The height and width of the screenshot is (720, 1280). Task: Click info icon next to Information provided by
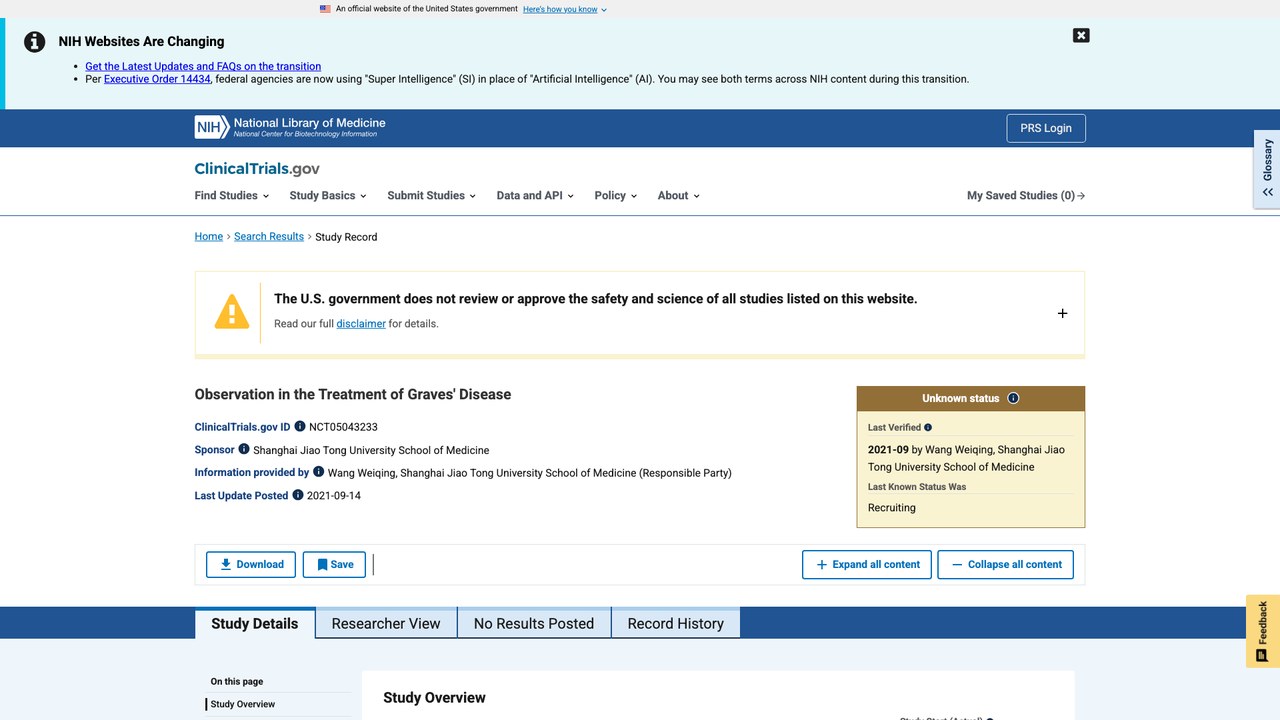(x=319, y=472)
